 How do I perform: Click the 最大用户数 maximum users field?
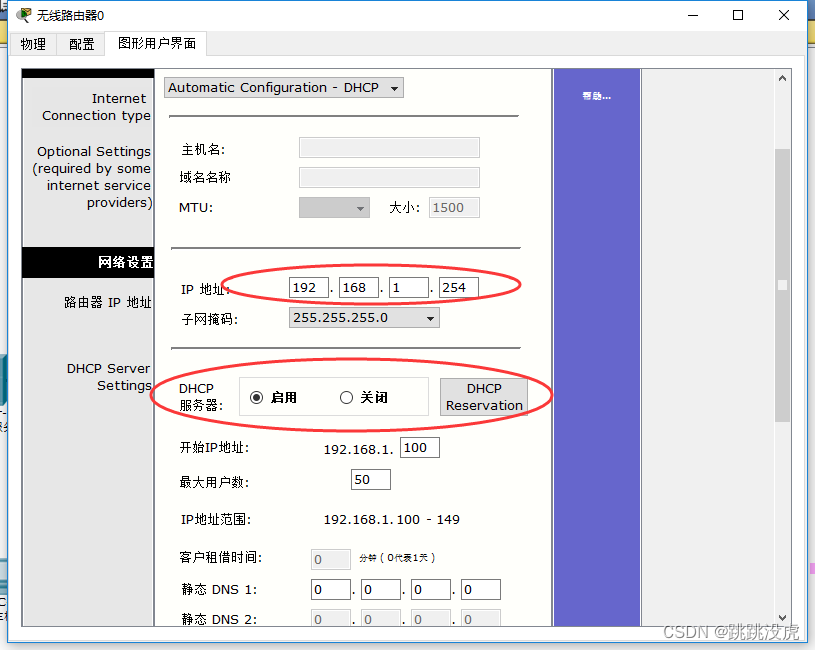coord(370,480)
